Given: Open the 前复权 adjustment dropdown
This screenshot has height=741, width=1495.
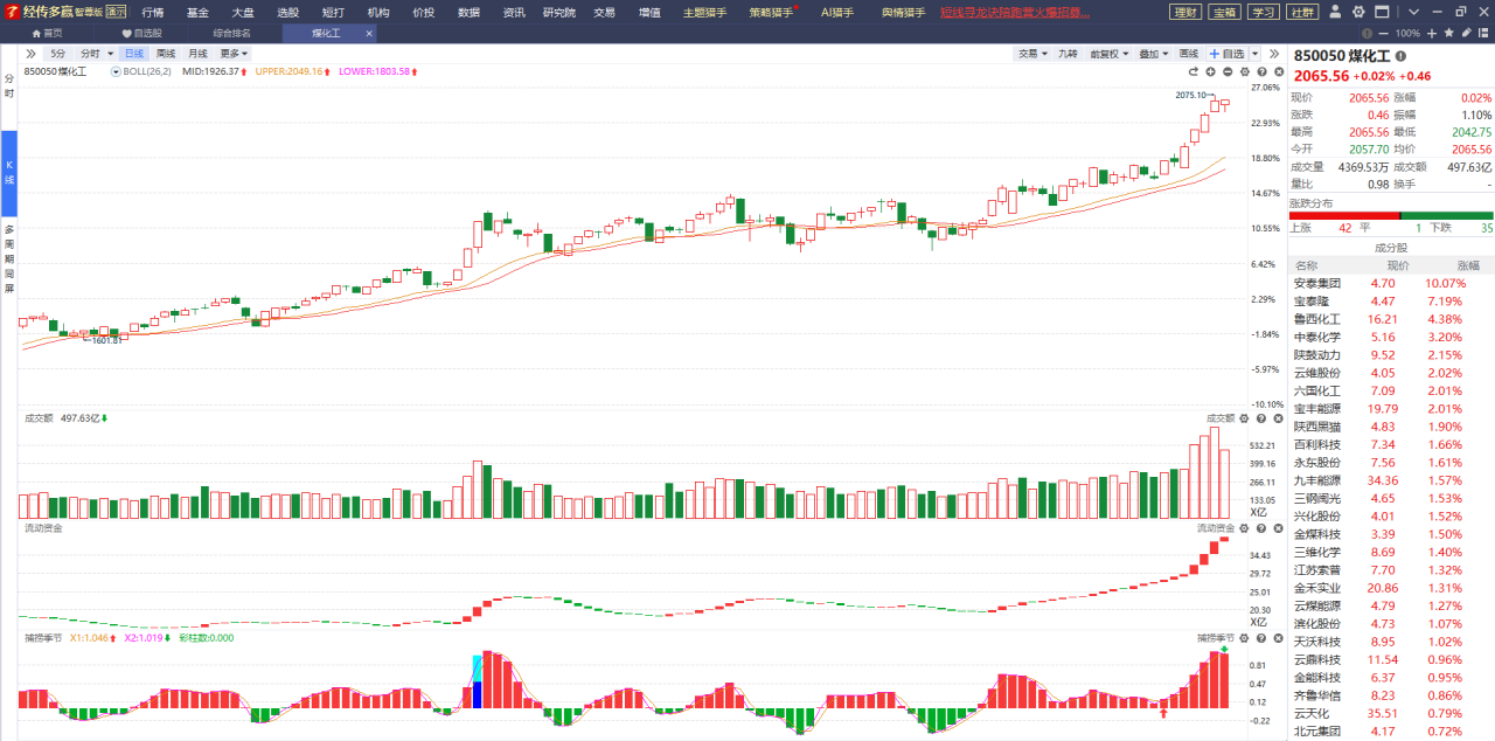Looking at the screenshot, I should (1108, 54).
